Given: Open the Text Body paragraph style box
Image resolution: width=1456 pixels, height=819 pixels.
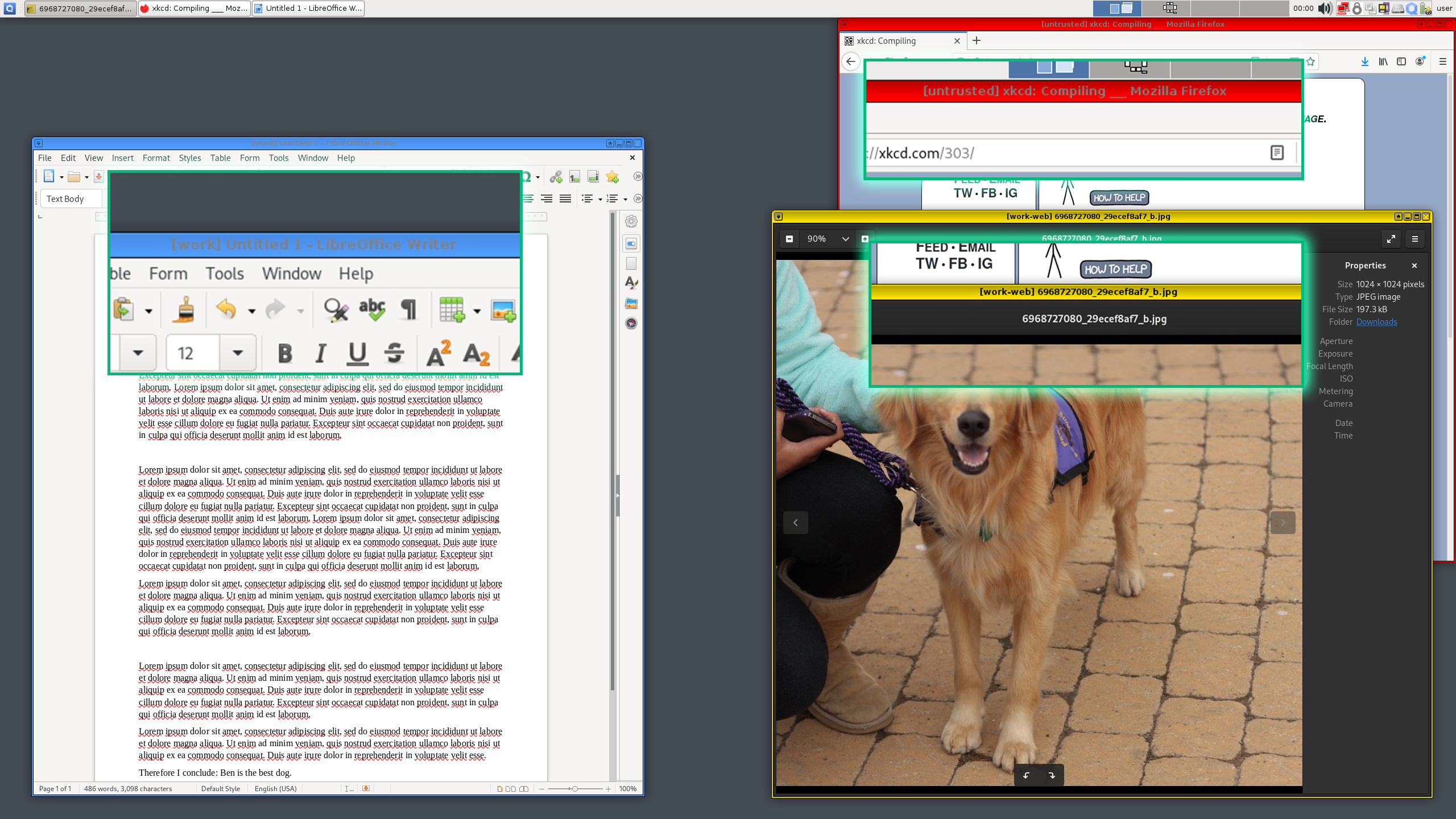Looking at the screenshot, I should coord(72,198).
